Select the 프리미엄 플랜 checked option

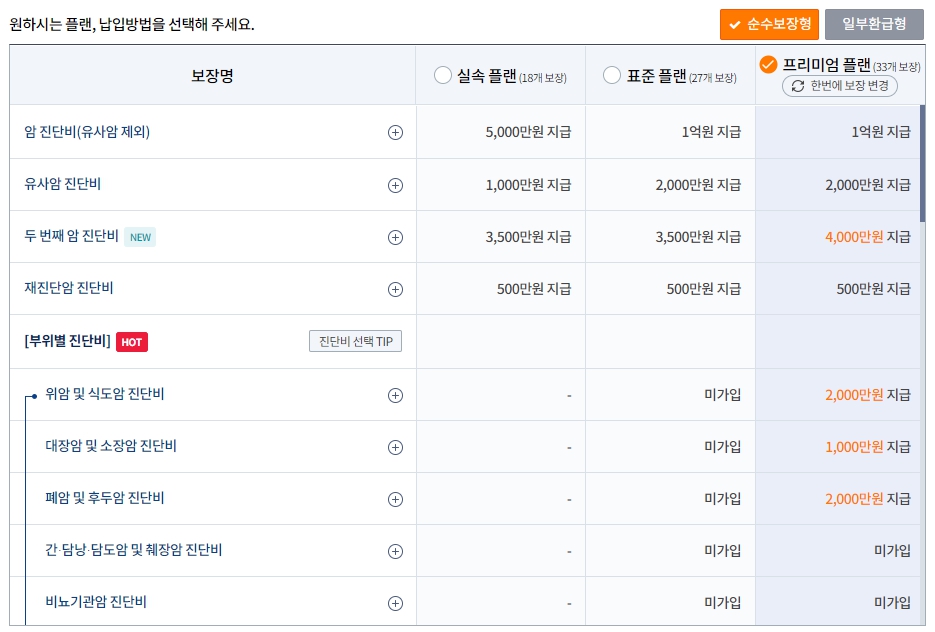768,64
